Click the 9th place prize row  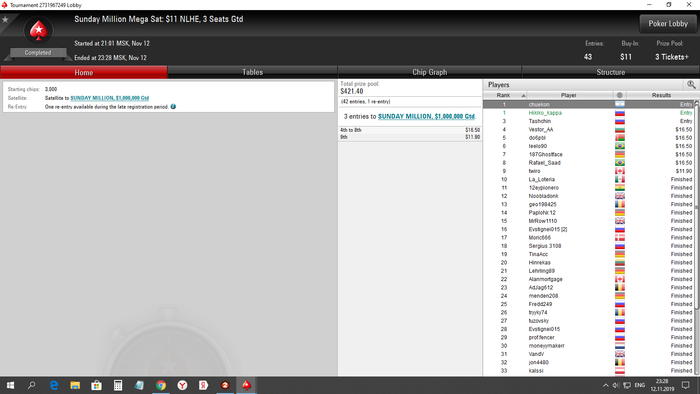point(410,137)
